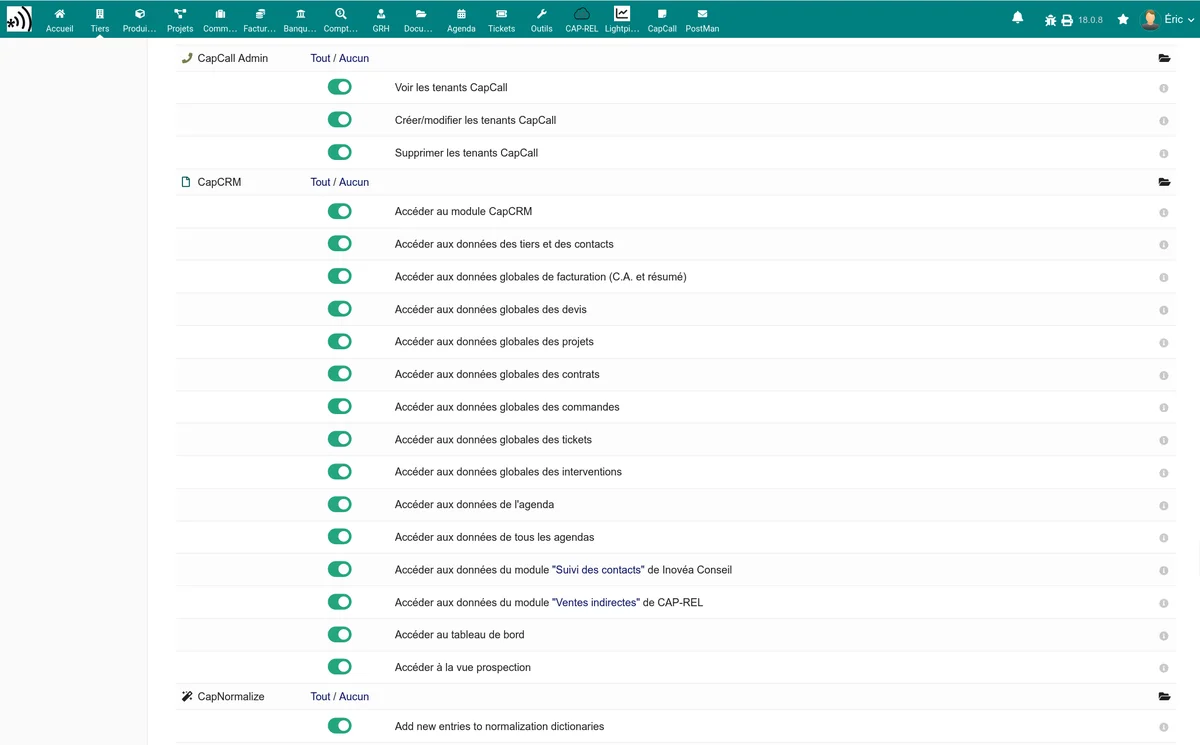Screen dimensions: 1200x745
Task: Click the printer icon
Action: click(x=1067, y=20)
